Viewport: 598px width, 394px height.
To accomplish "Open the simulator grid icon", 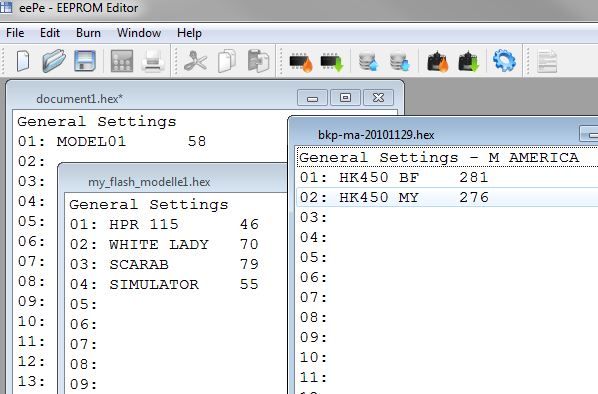I will pyautogui.click(x=122, y=61).
